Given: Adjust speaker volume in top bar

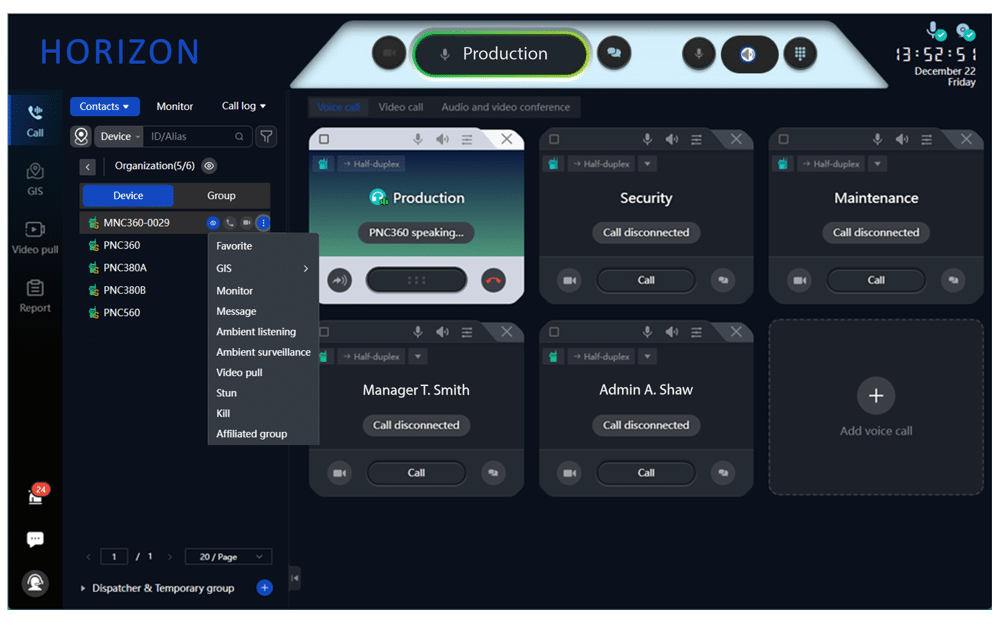Looking at the screenshot, I should (748, 54).
